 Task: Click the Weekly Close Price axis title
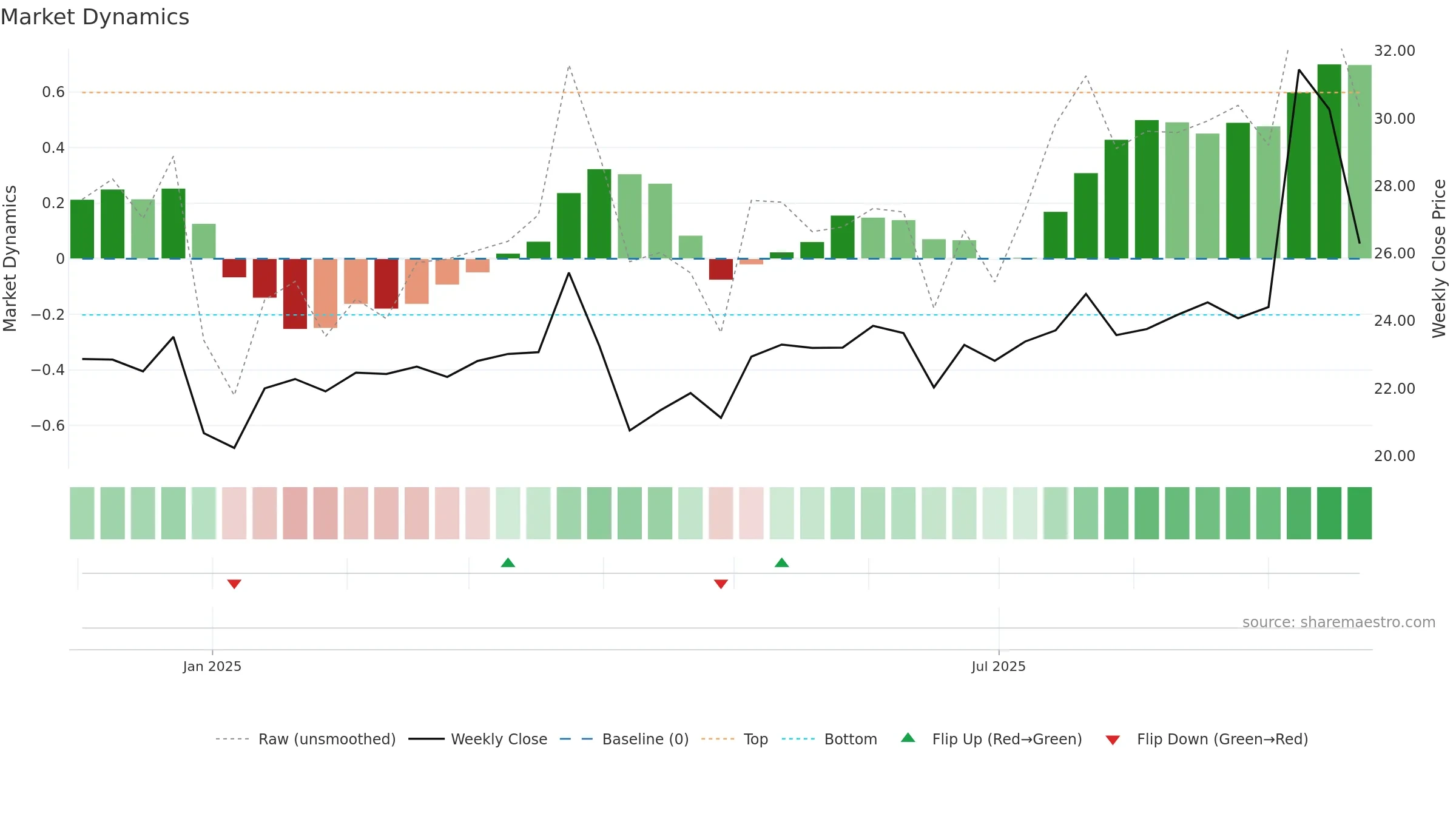click(x=1439, y=258)
